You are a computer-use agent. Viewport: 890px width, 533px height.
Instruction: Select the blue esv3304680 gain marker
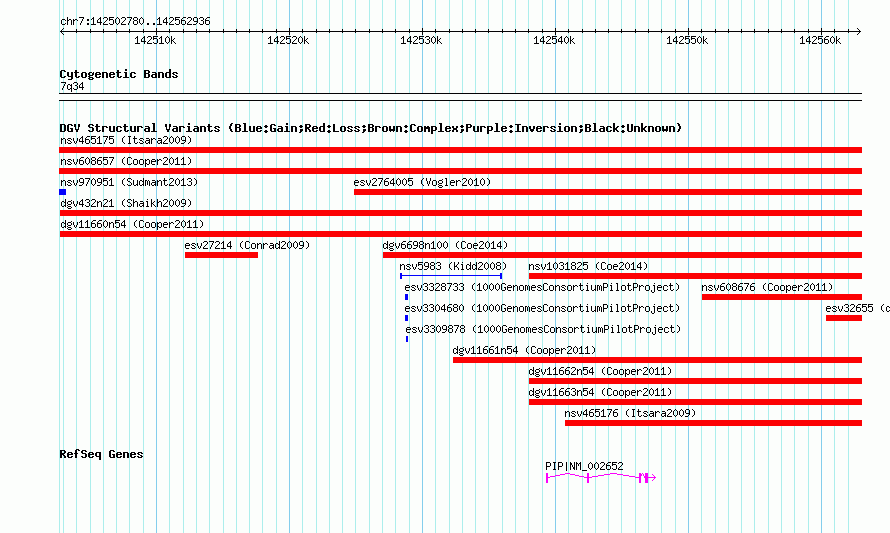click(406, 318)
